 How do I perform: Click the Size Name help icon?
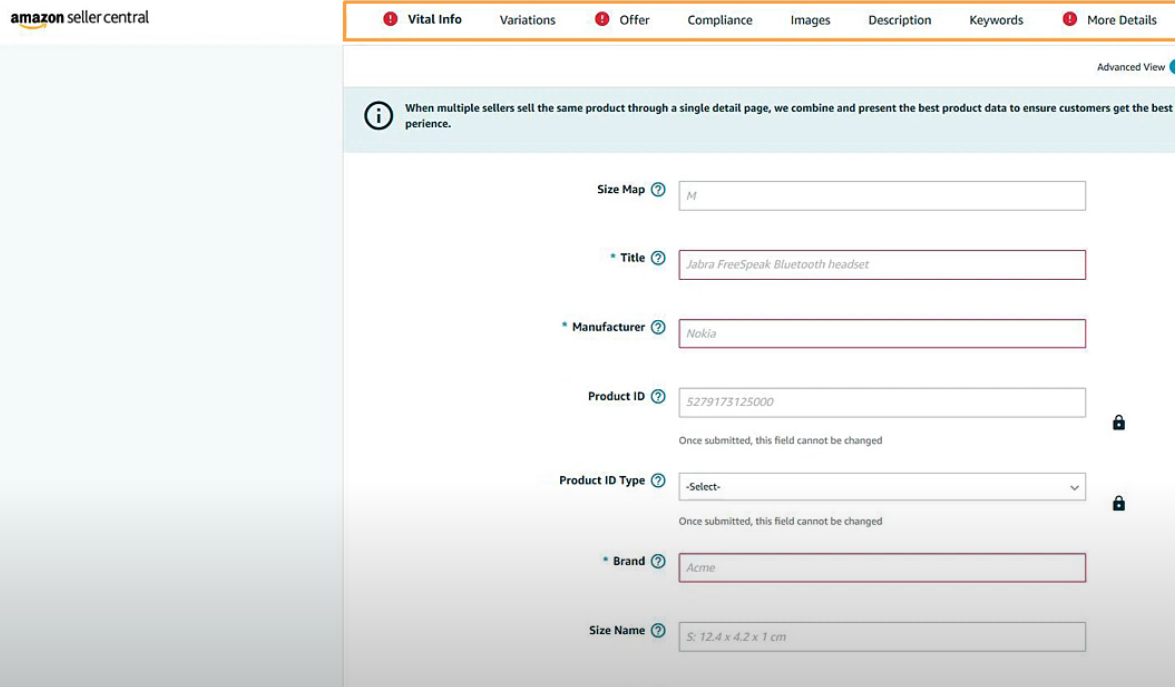pyautogui.click(x=658, y=630)
